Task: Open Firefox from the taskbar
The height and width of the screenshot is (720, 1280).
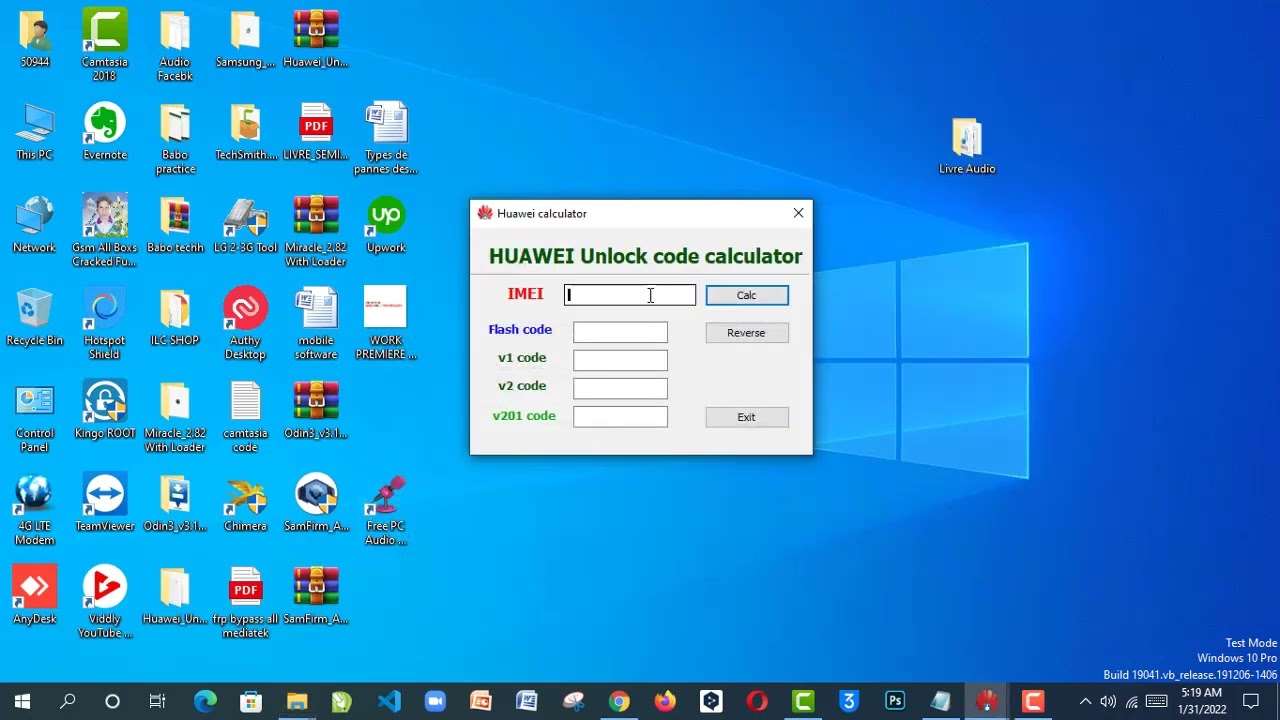Action: [665, 701]
